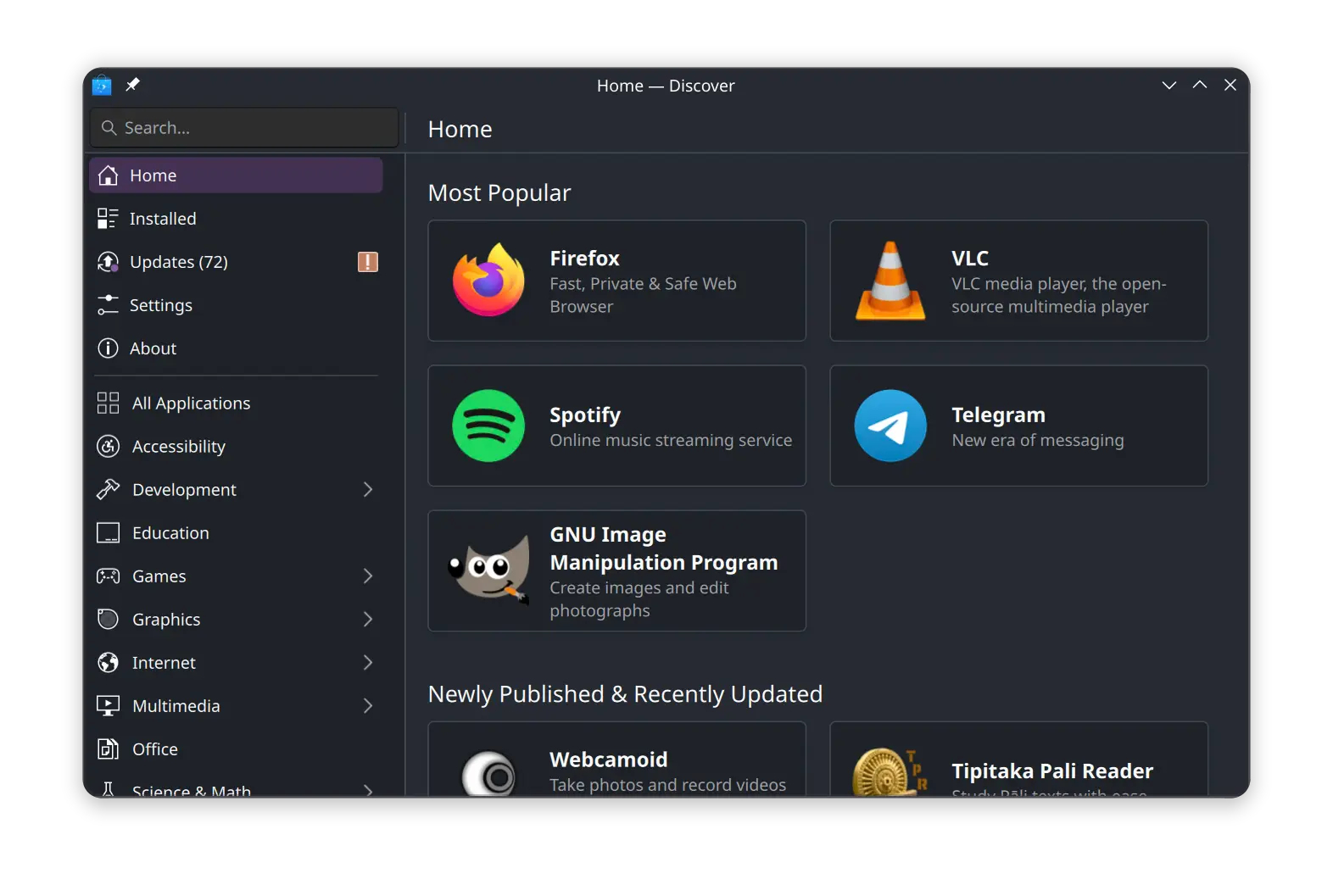Open GNU Image Manipulation Program card
Viewport: 1333px width, 896px height.
click(x=616, y=570)
